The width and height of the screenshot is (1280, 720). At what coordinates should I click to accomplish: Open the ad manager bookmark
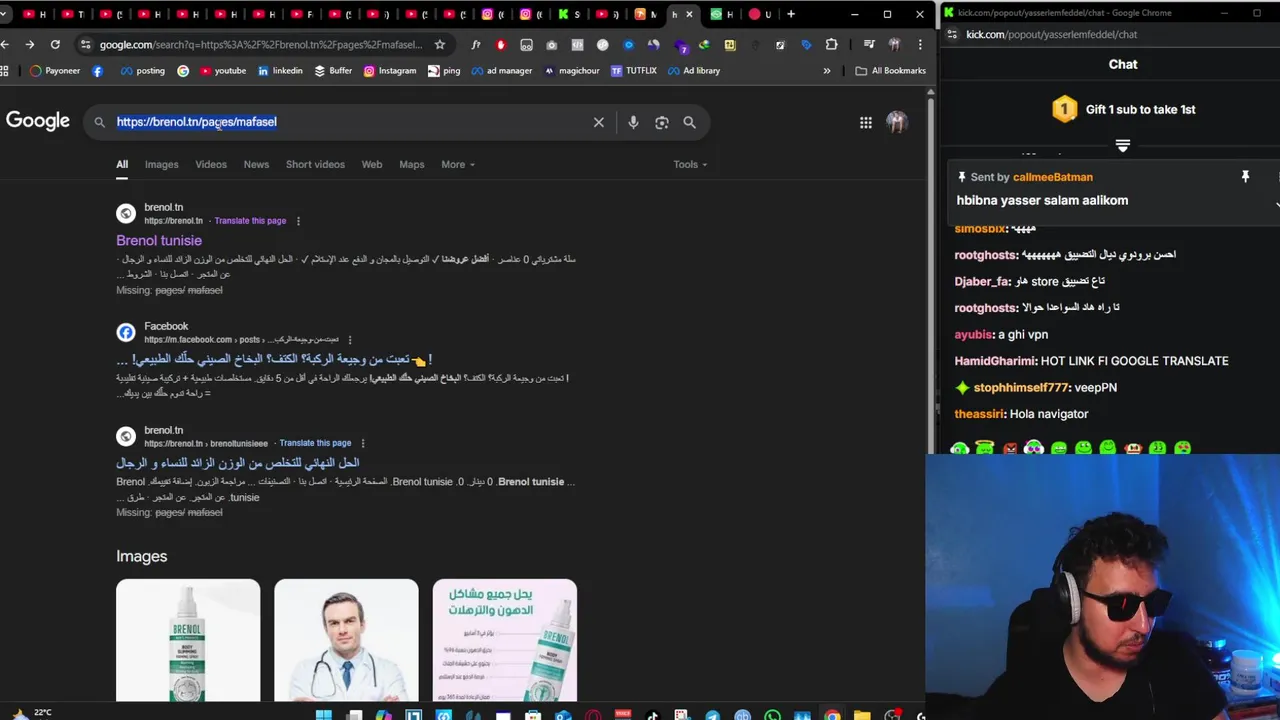coord(502,70)
